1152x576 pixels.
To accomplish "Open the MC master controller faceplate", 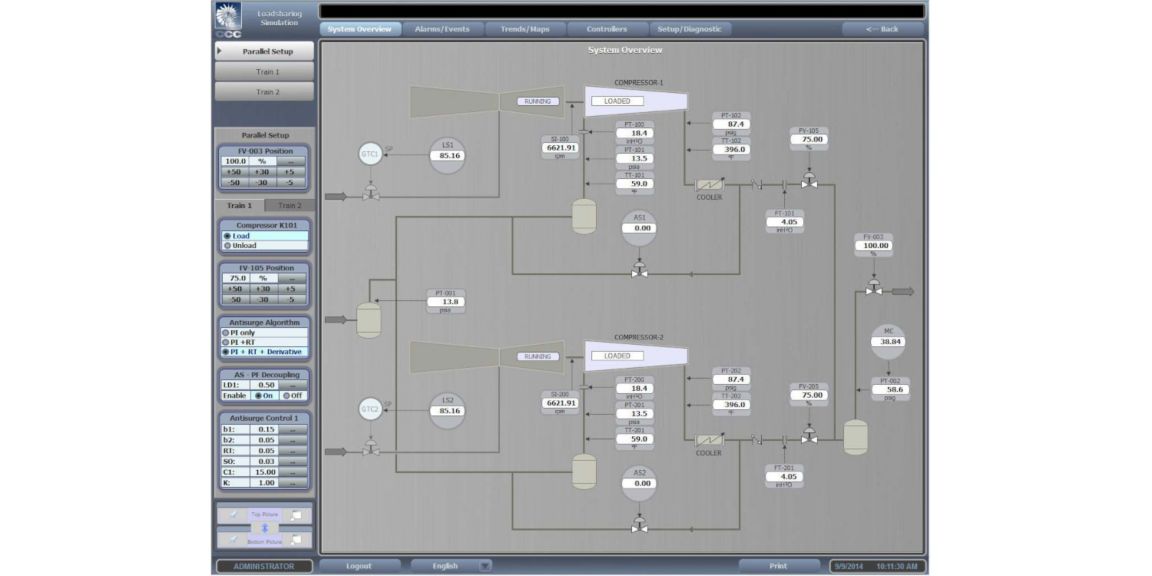I will [888, 341].
